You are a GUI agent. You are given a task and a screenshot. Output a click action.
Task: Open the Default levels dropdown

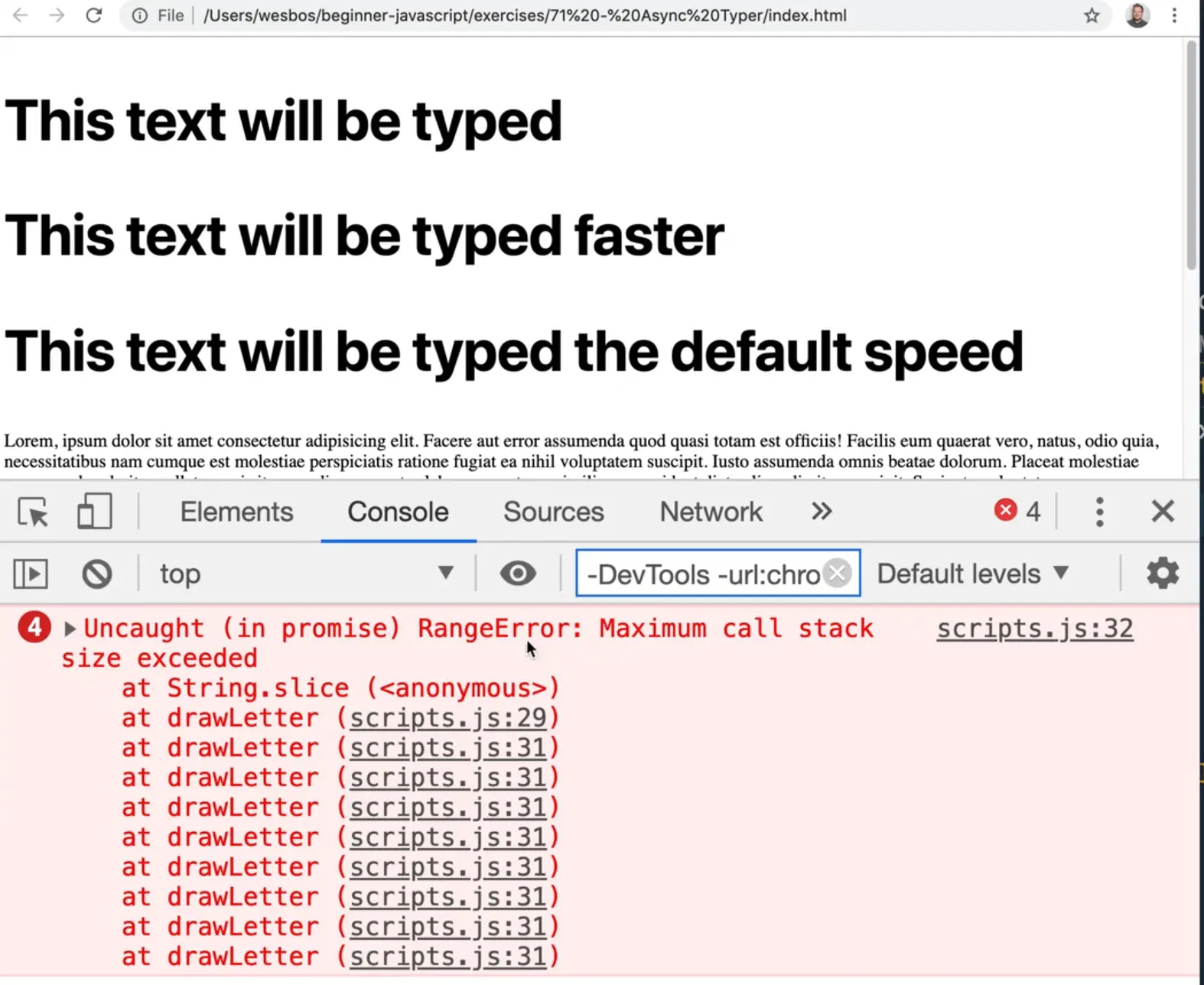click(x=972, y=574)
